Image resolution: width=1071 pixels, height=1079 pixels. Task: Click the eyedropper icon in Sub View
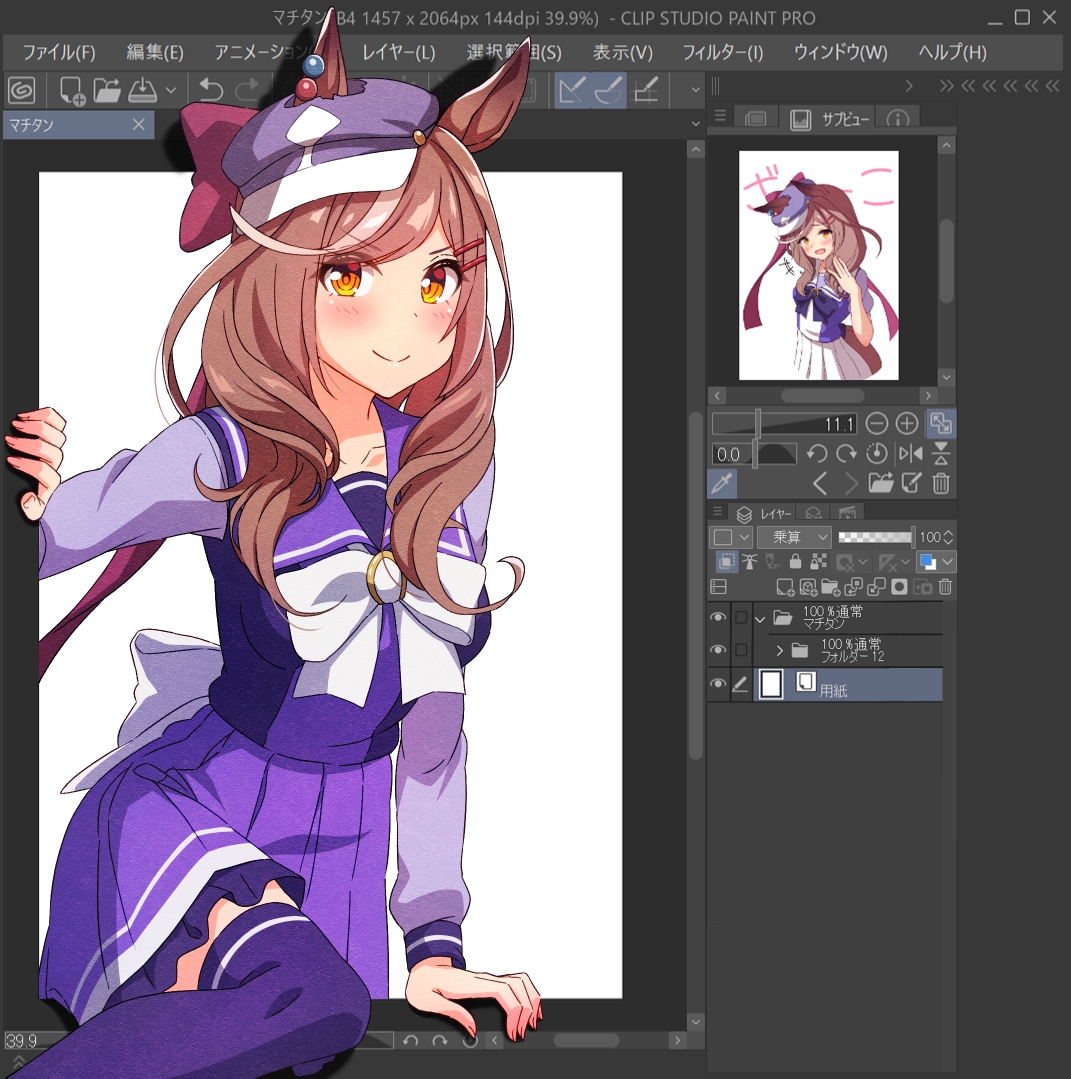click(x=721, y=484)
